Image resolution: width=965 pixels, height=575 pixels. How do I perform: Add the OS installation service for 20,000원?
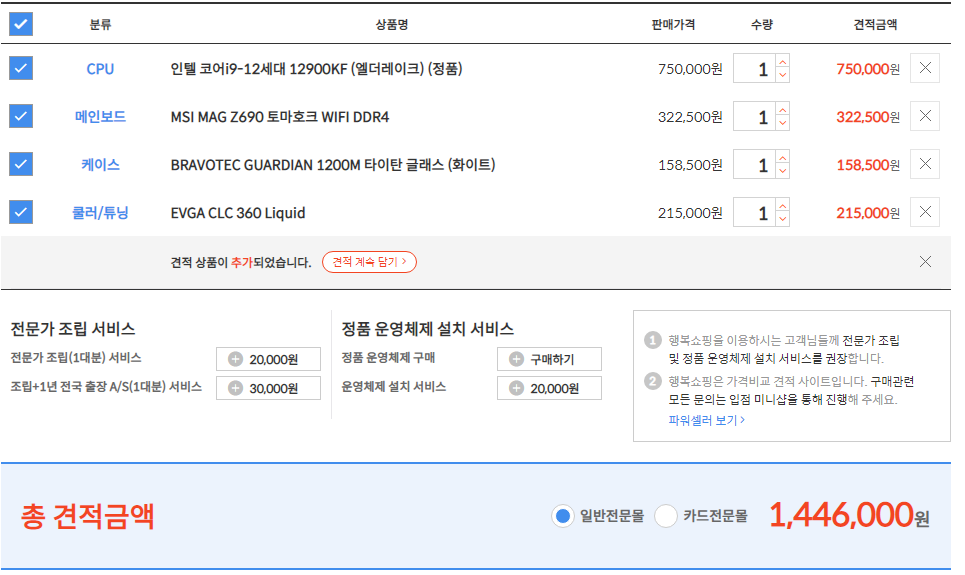549,388
